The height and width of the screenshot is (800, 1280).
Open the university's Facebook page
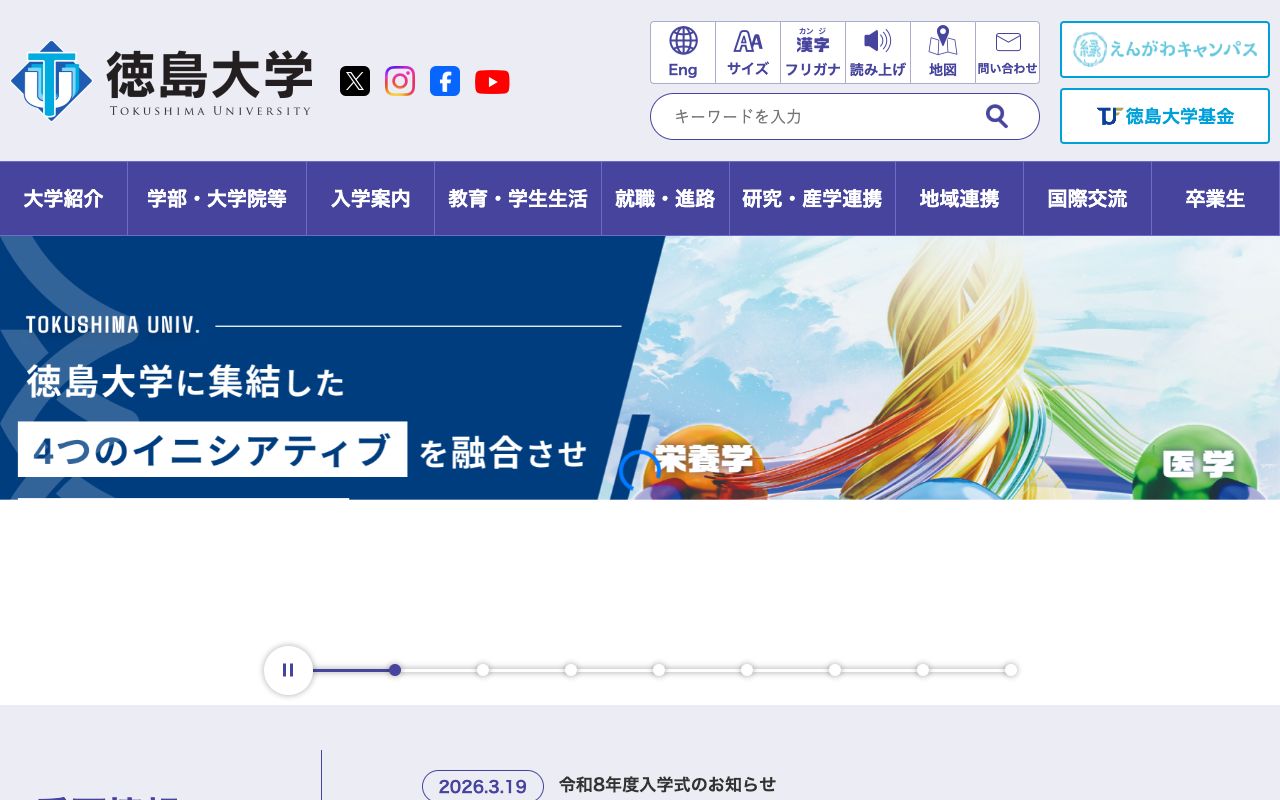coord(445,81)
